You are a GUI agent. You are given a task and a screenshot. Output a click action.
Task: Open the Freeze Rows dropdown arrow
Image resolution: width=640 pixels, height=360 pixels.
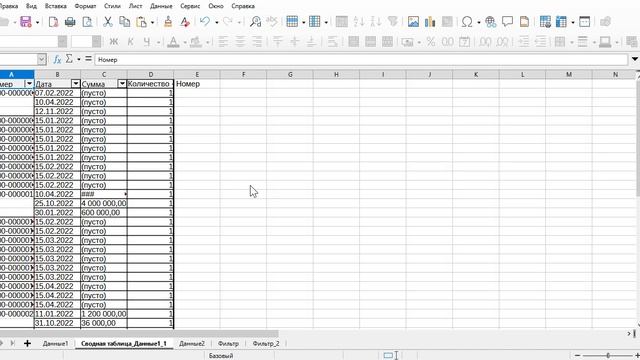point(573,22)
